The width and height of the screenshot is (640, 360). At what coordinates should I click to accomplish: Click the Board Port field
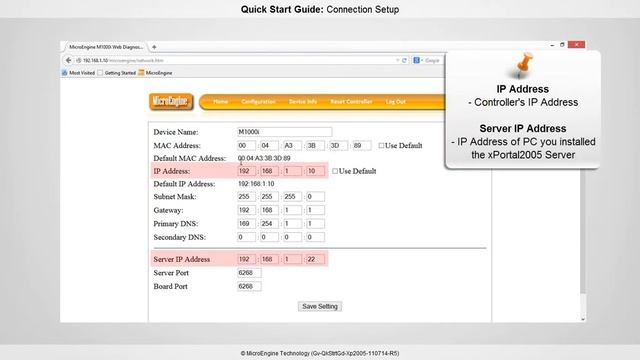pos(249,287)
